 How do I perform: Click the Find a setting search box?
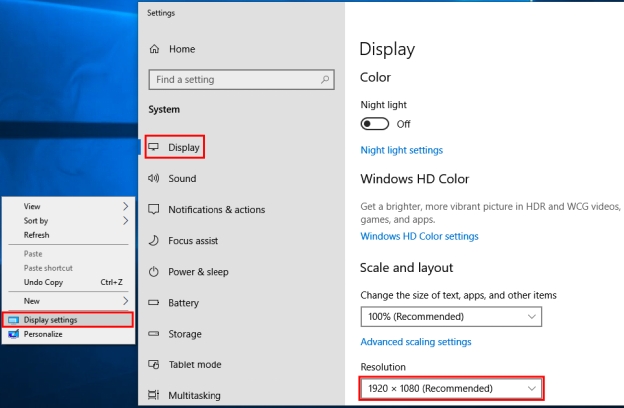[x=241, y=80]
